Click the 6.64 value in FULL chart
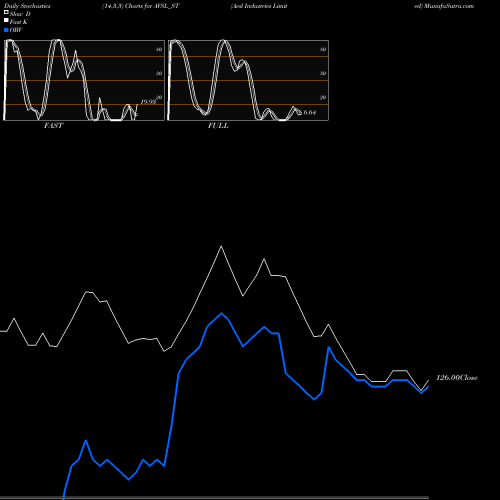This screenshot has width=500, height=500. 310,113
